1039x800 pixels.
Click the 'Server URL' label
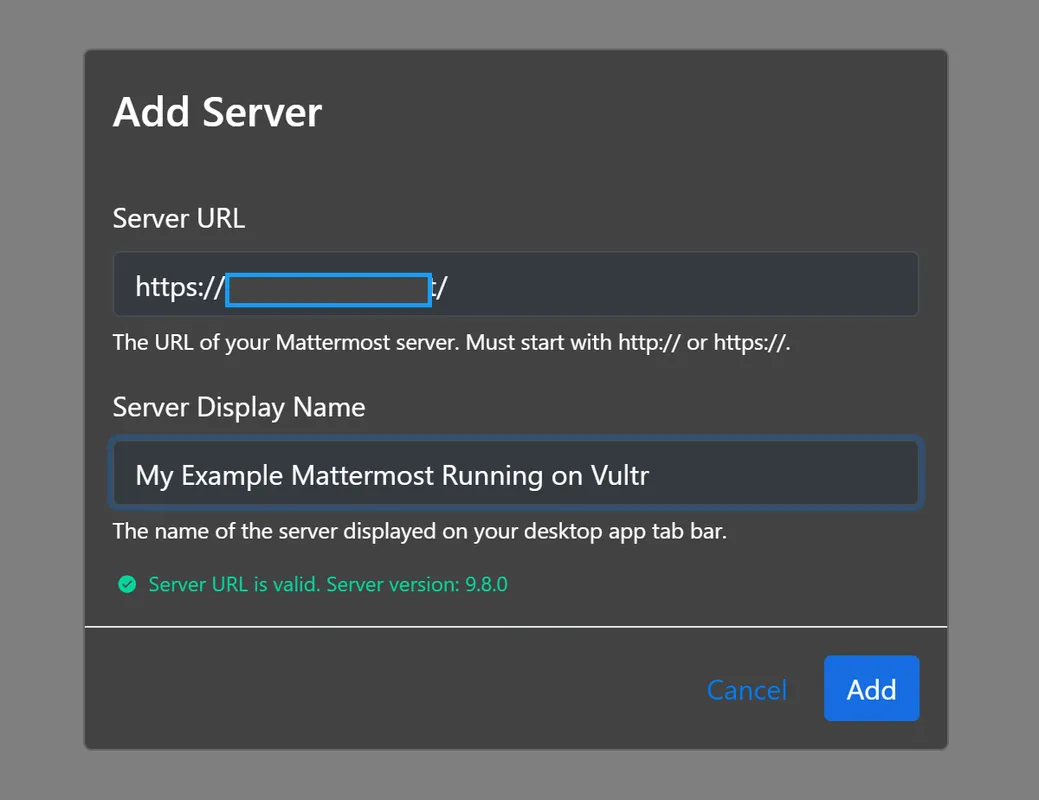pos(179,218)
